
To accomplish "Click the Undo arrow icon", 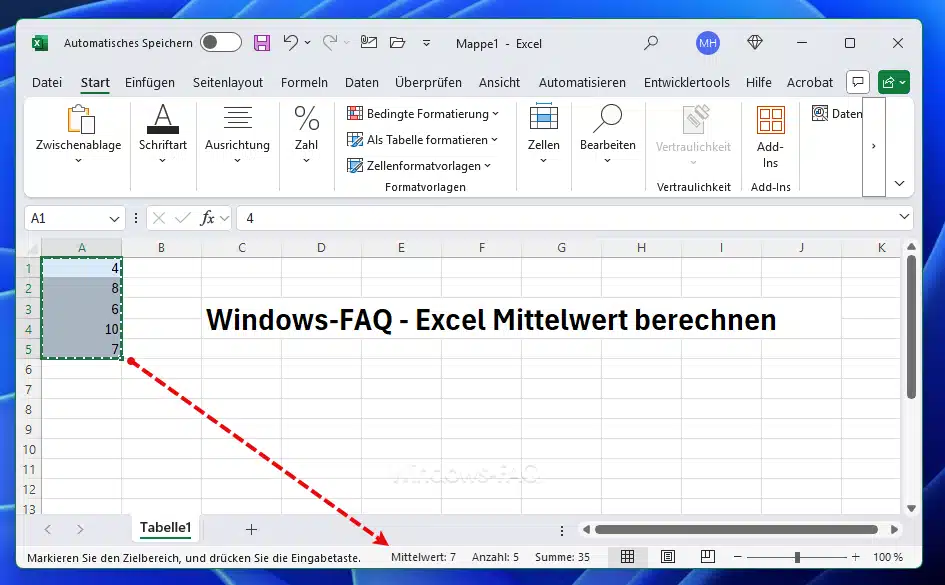I will (x=291, y=43).
